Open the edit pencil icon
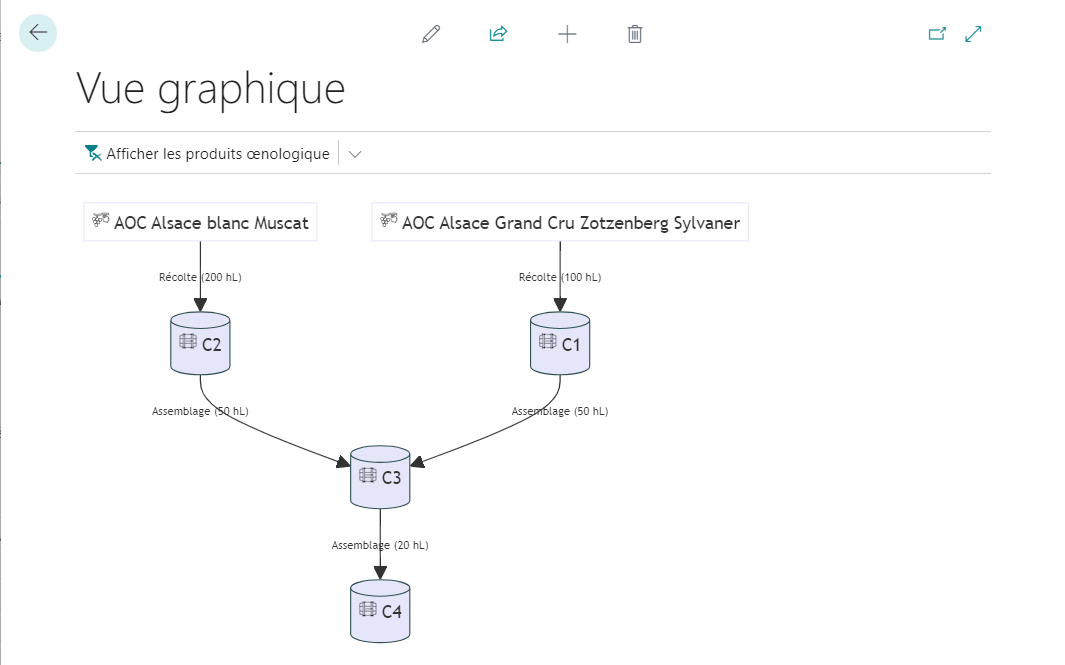1065x665 pixels. pos(431,34)
